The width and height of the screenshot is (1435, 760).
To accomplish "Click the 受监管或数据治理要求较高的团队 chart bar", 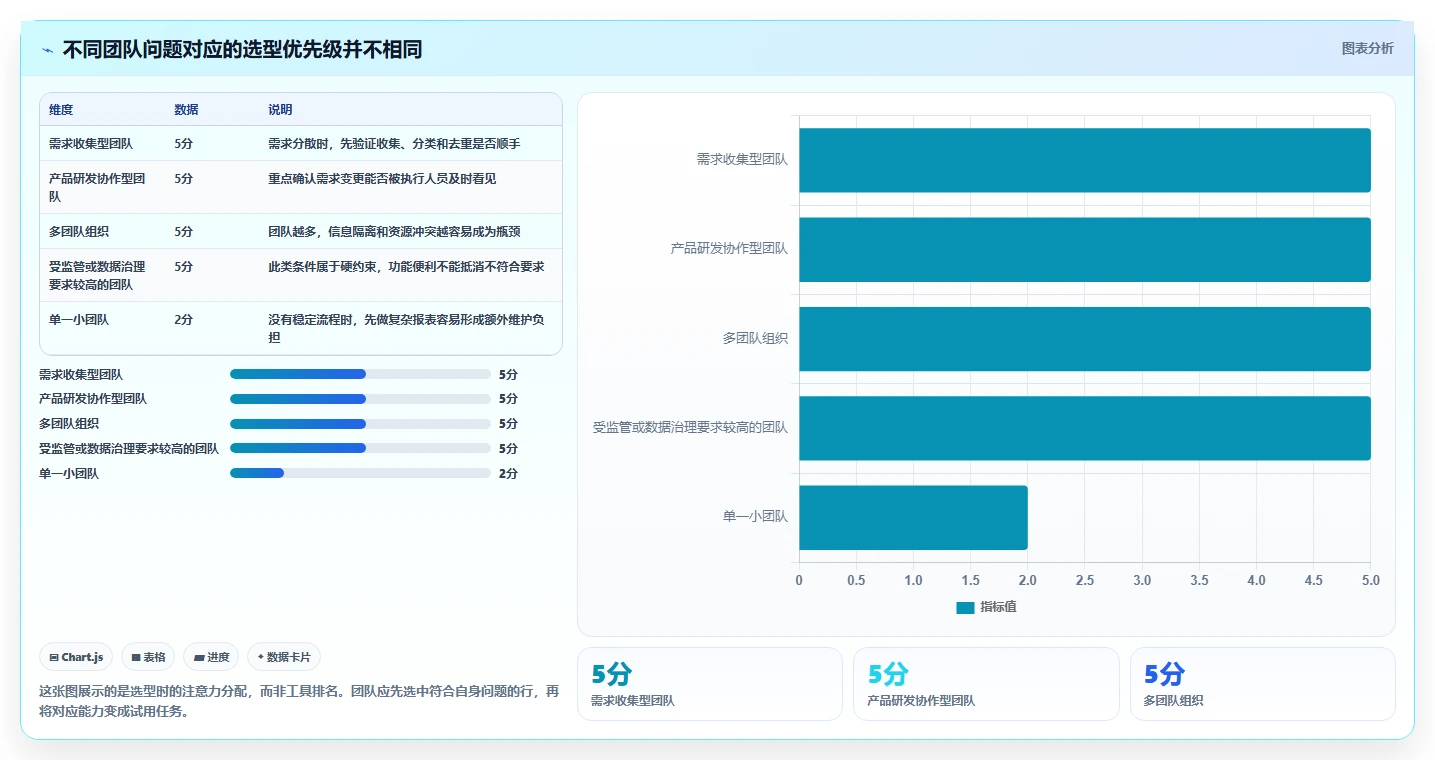I will click(1085, 428).
